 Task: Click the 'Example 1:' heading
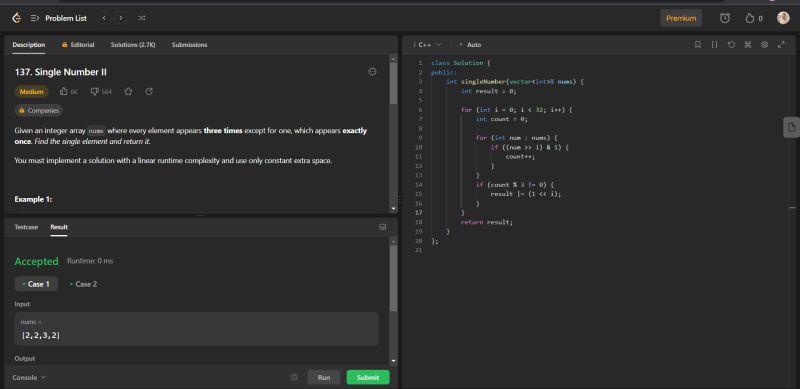pos(33,199)
